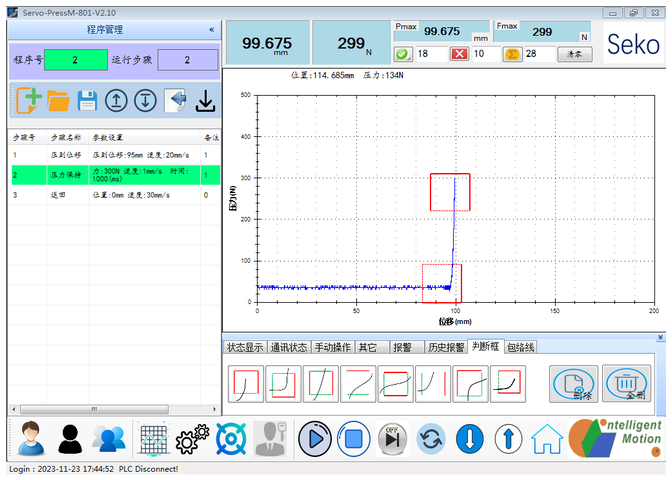Viewport: 672px width, 480px height.
Task: Click the 删除 delete judgment frame button
Action: pos(573,384)
